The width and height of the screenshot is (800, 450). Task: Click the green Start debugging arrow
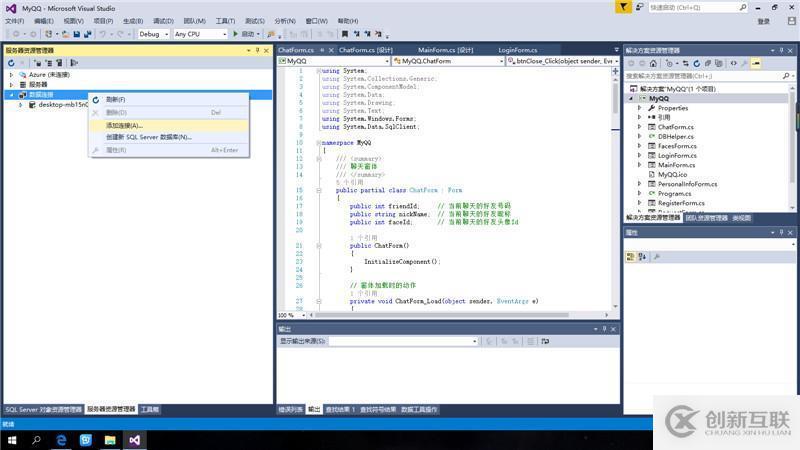pyautogui.click(x=235, y=34)
